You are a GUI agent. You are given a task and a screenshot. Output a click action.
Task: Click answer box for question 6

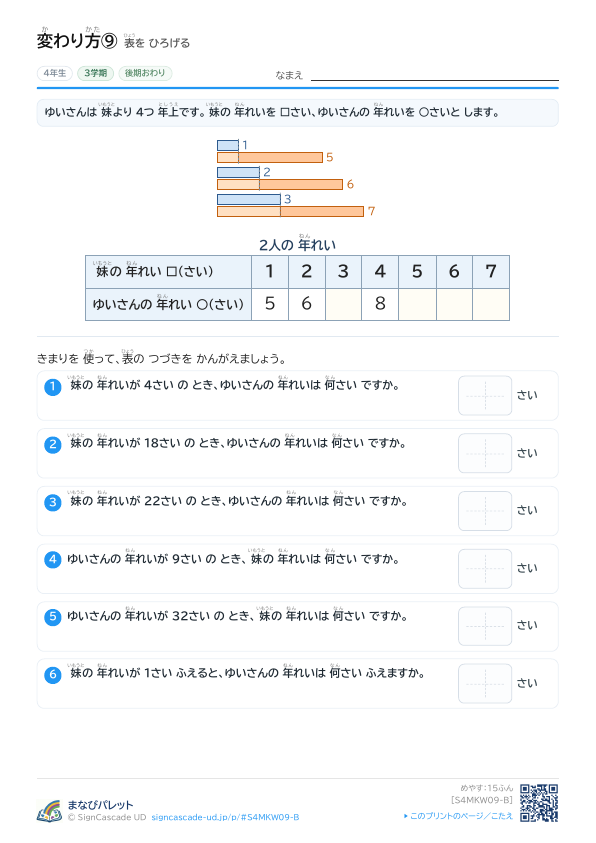(485, 683)
